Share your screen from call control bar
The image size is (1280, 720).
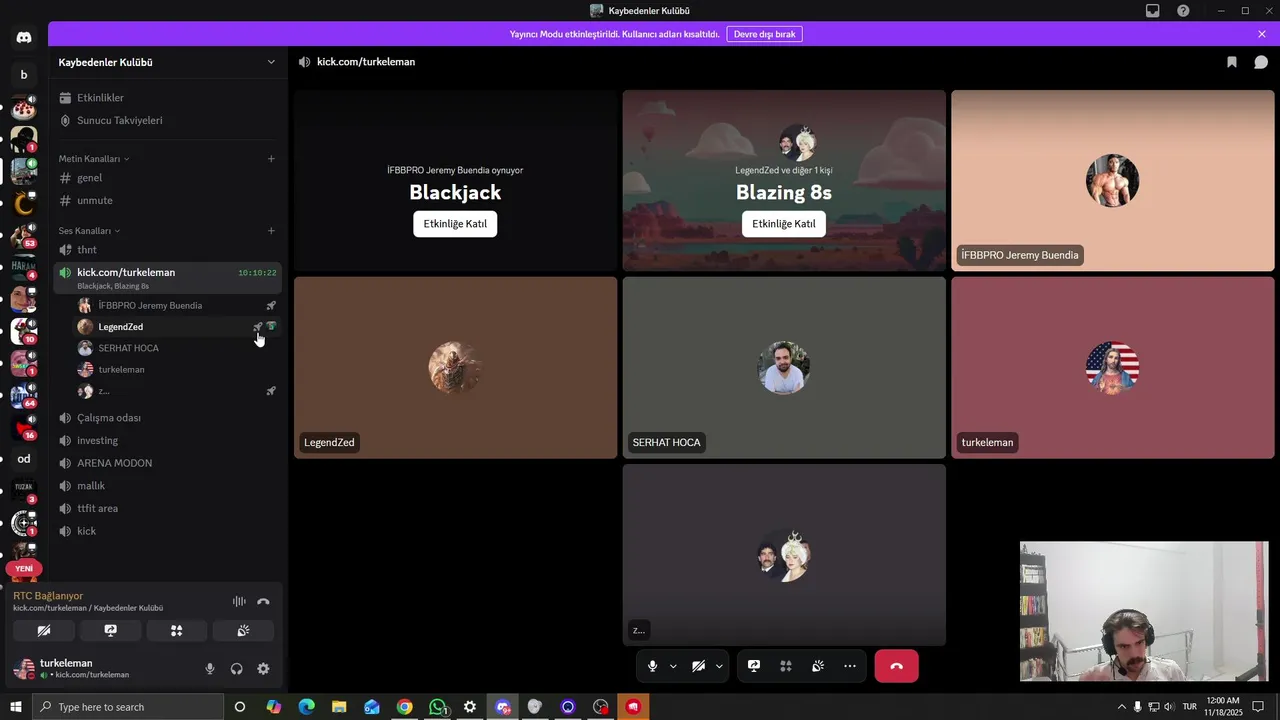[x=754, y=666]
